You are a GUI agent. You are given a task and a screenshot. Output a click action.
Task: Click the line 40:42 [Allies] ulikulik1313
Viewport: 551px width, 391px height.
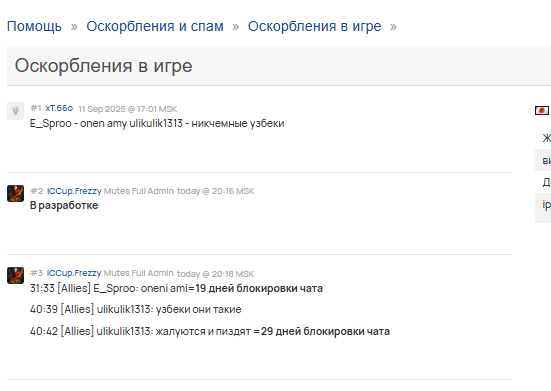coord(210,331)
